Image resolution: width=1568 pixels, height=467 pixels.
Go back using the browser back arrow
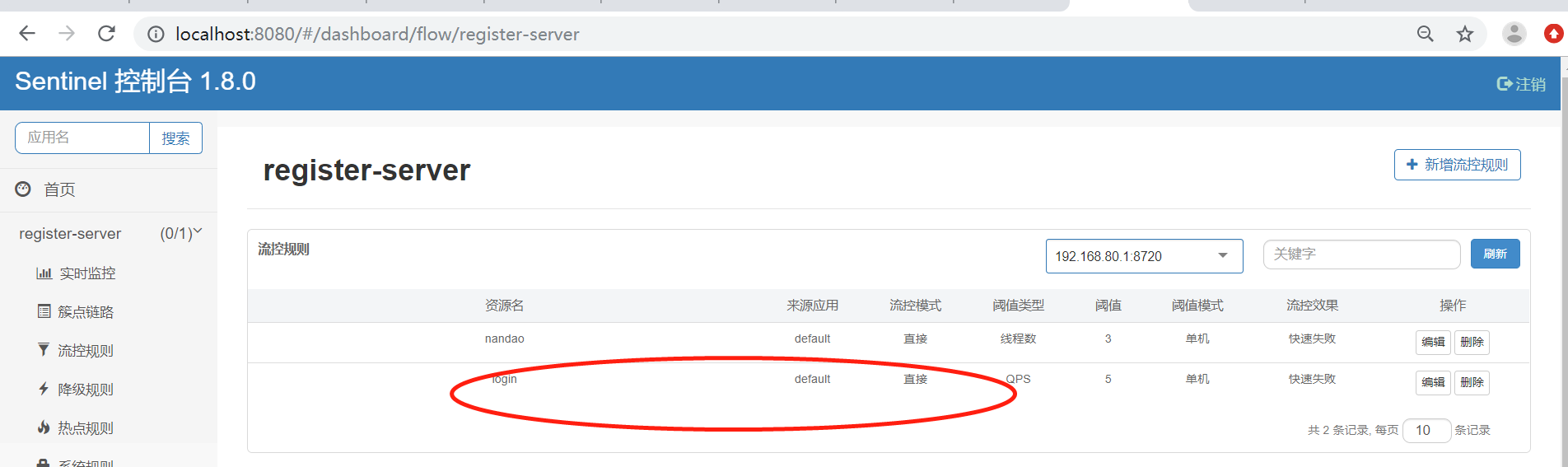pyautogui.click(x=27, y=34)
